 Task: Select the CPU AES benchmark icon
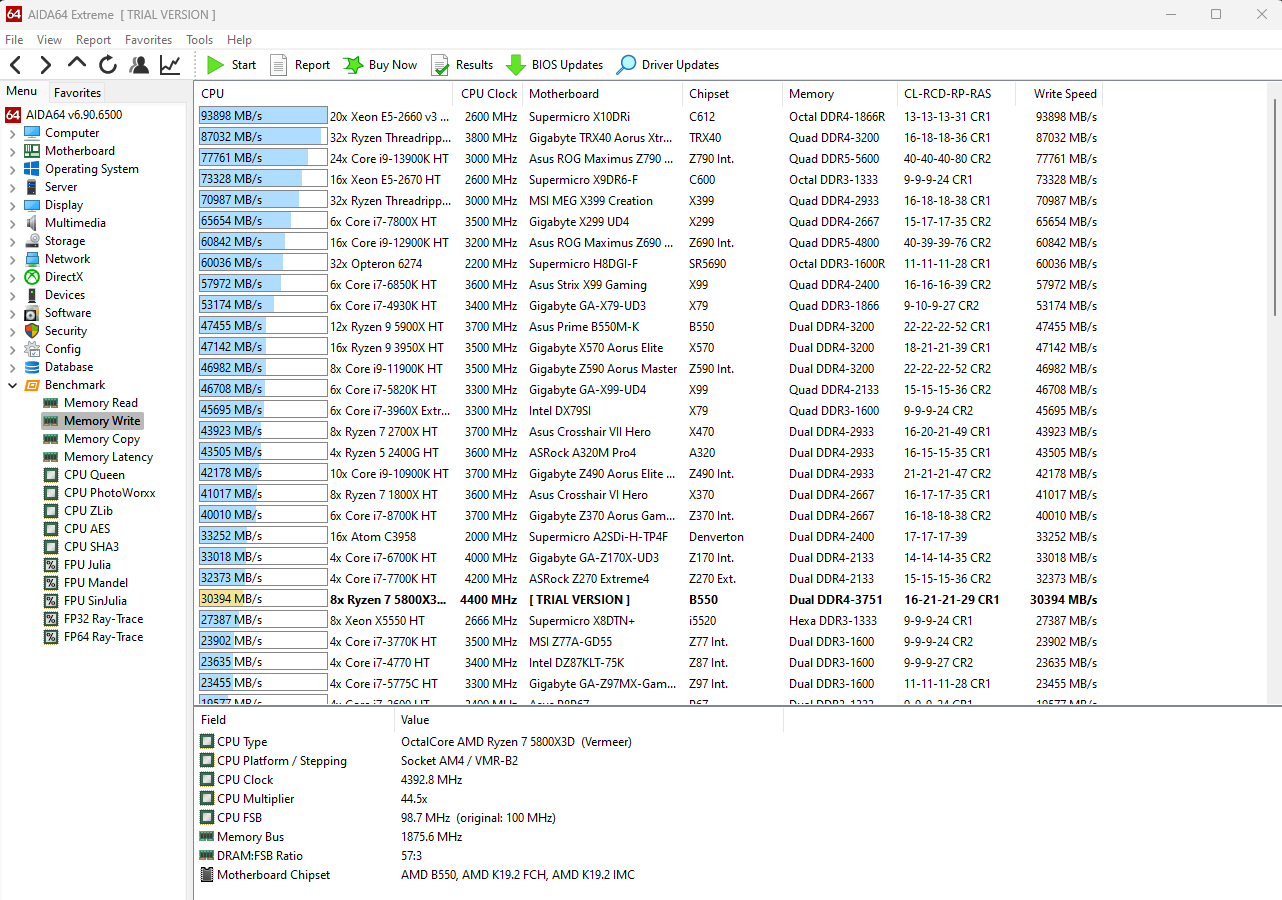51,529
